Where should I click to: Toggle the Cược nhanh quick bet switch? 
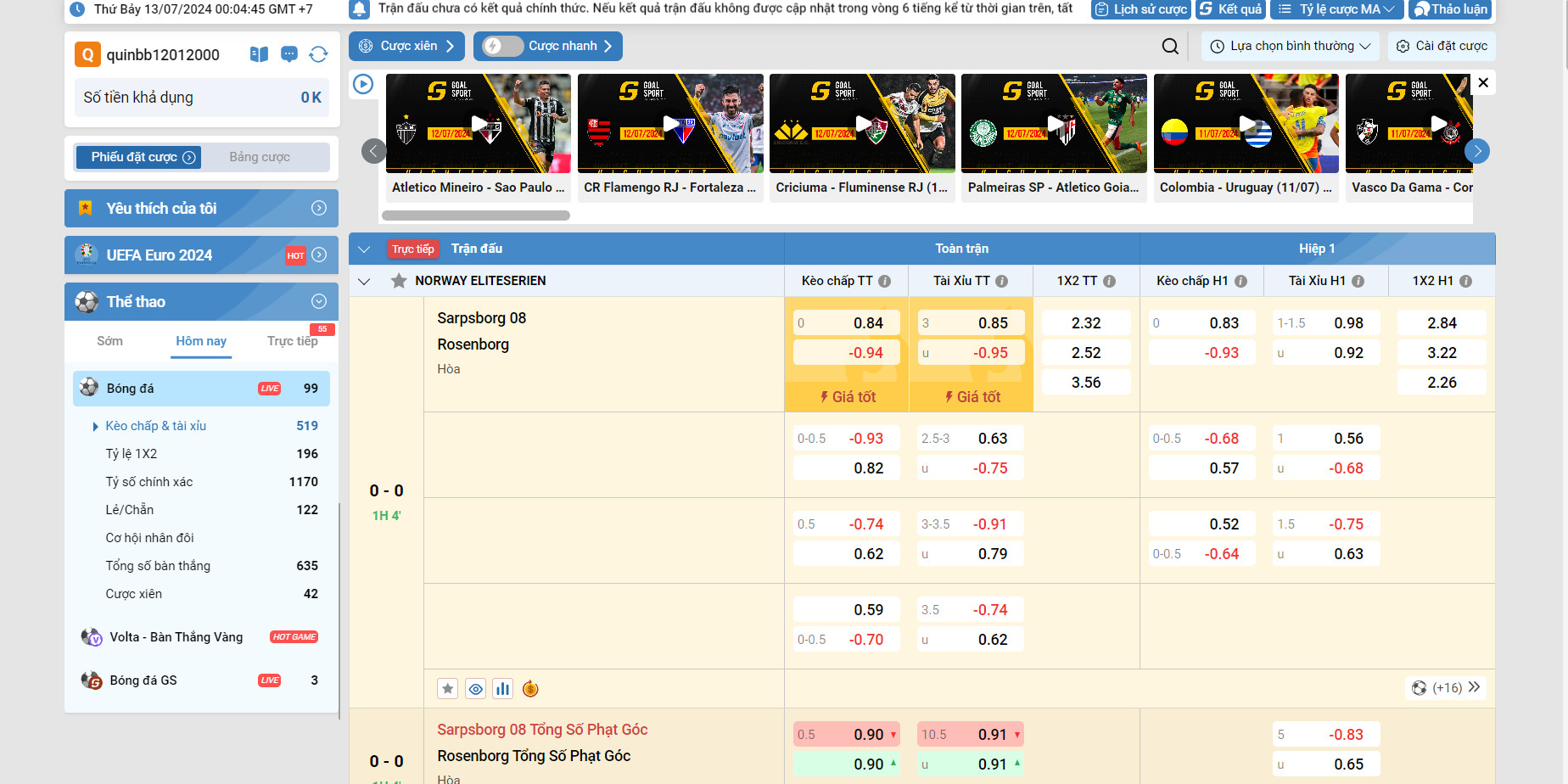tap(502, 47)
